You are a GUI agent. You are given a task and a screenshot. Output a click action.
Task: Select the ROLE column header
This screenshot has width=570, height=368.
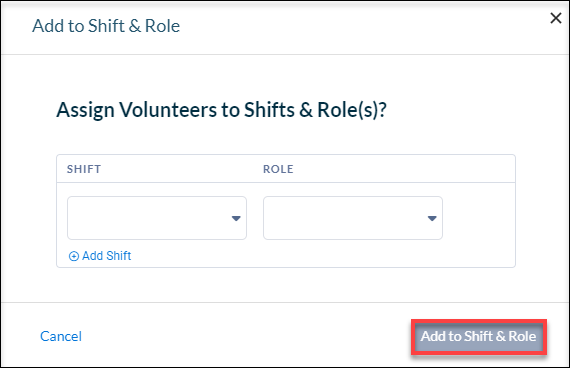tap(278, 169)
